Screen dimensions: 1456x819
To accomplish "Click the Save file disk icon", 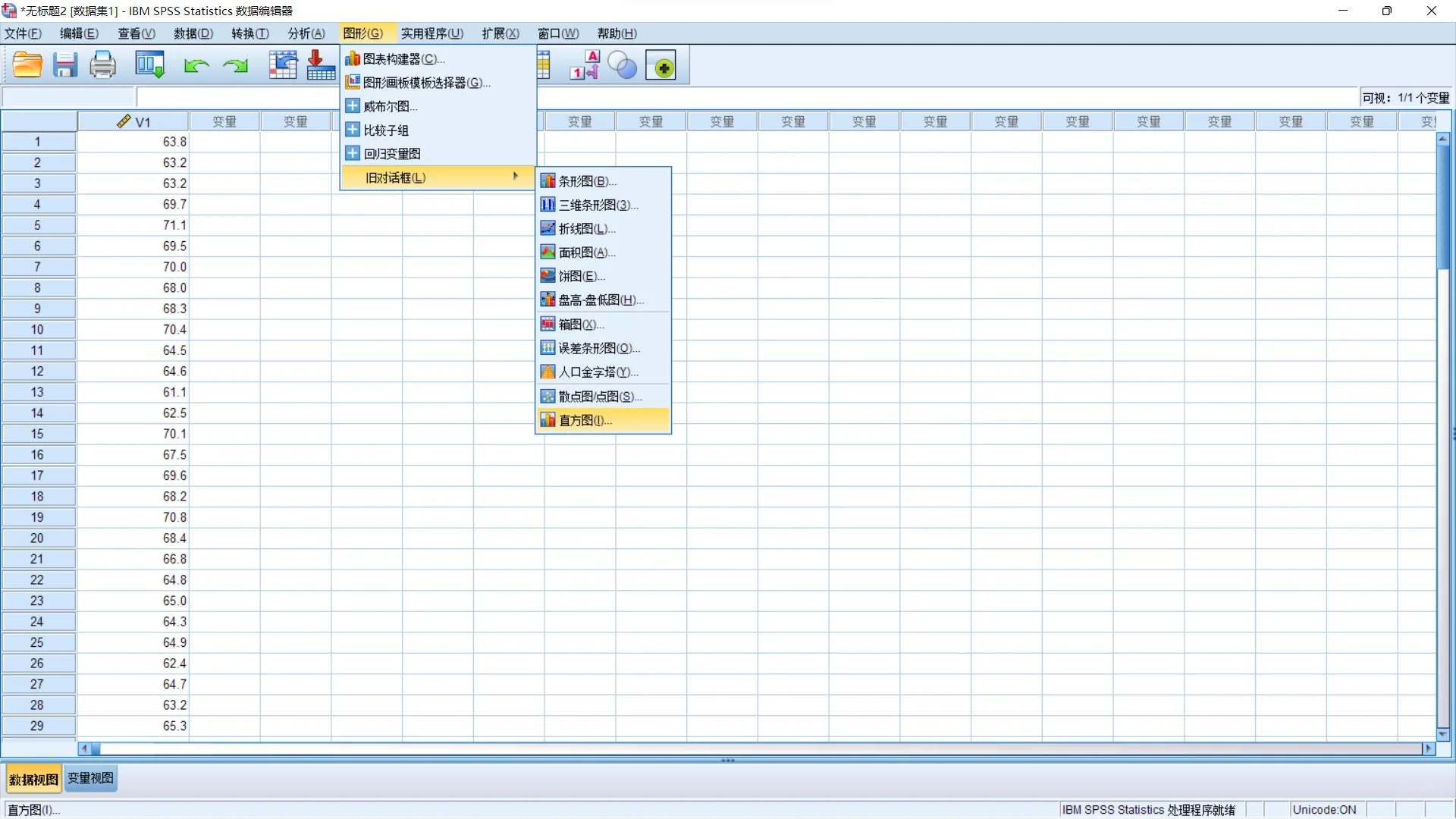I will pyautogui.click(x=65, y=66).
